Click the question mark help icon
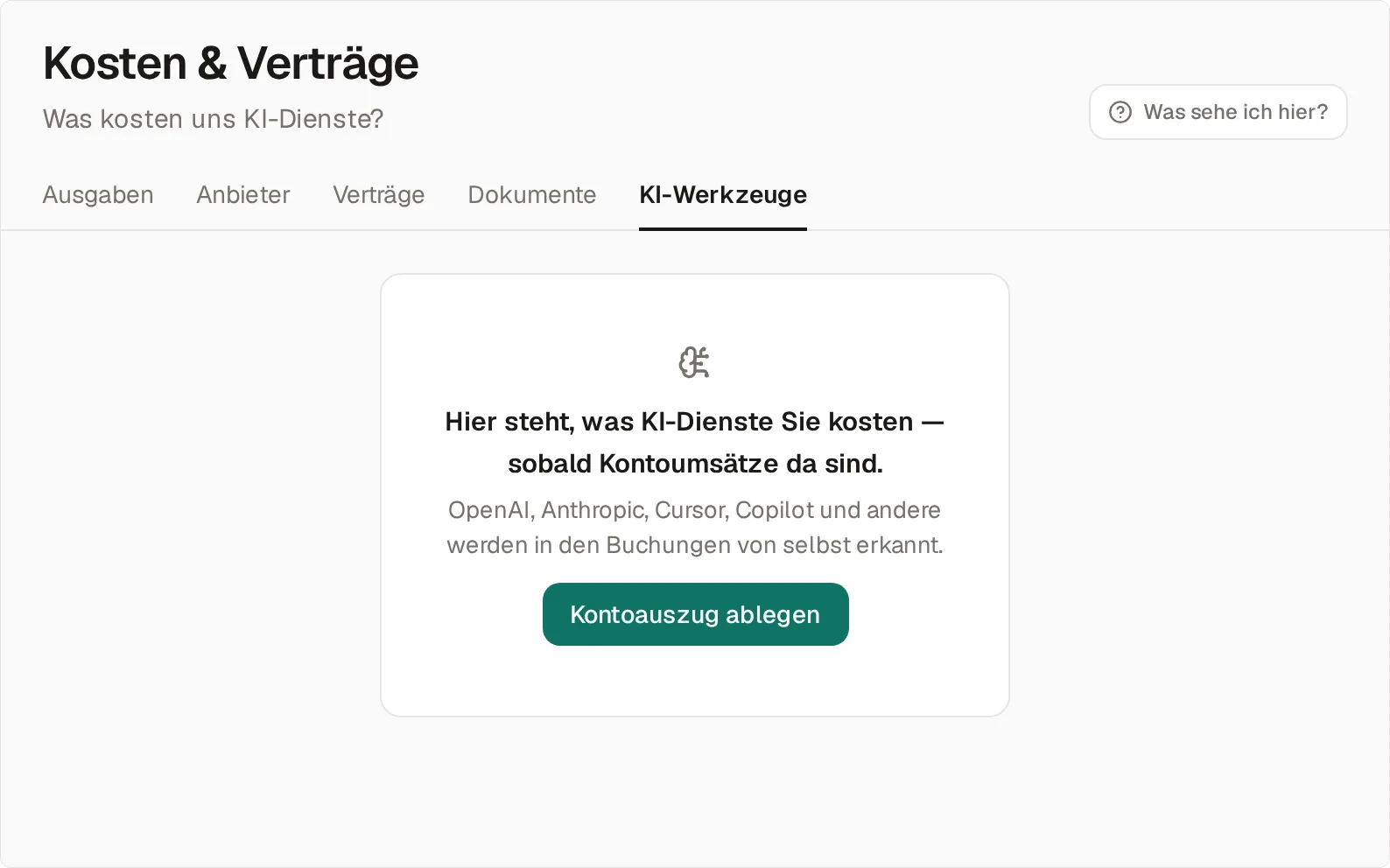 pyautogui.click(x=1120, y=112)
